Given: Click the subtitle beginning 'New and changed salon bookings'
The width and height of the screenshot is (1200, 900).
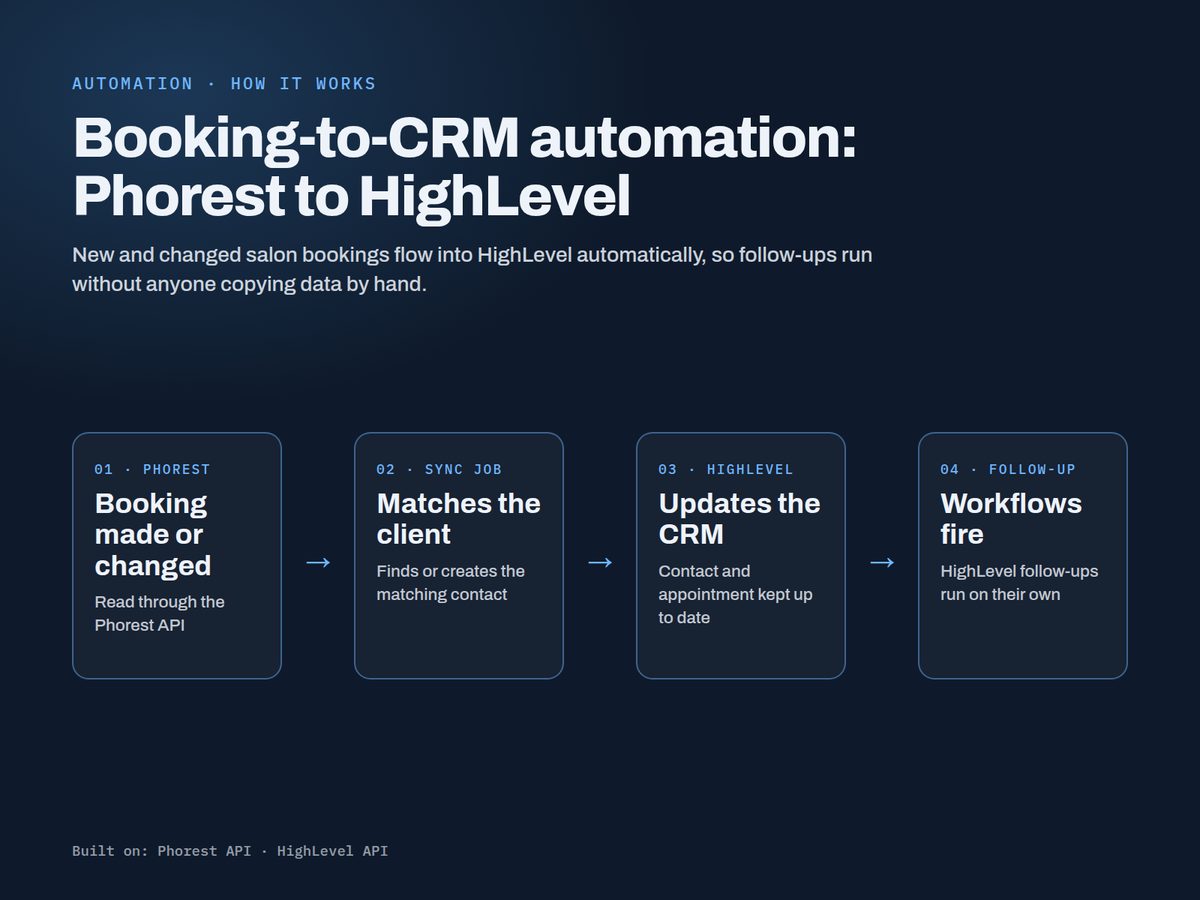Looking at the screenshot, I should click(x=472, y=269).
